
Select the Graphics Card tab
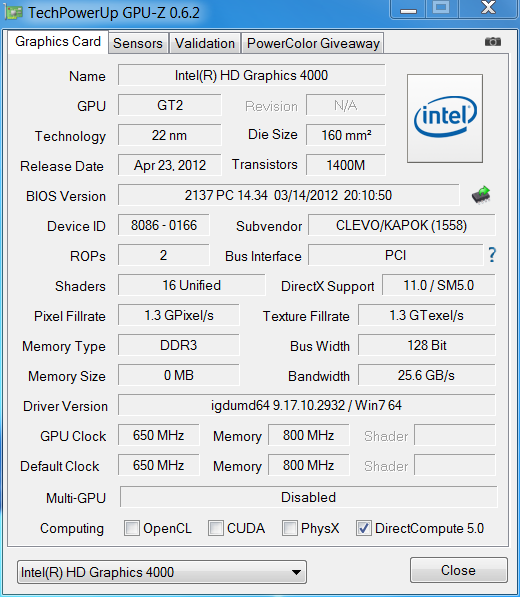coord(58,42)
